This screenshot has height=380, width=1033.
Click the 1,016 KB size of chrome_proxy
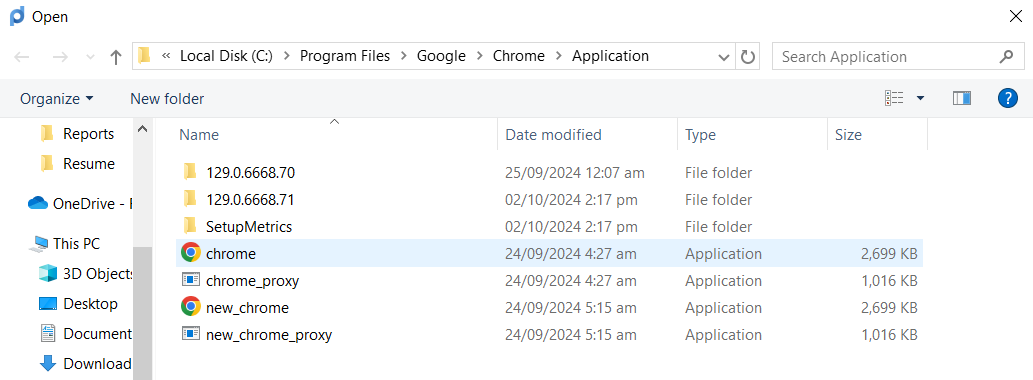tap(889, 281)
